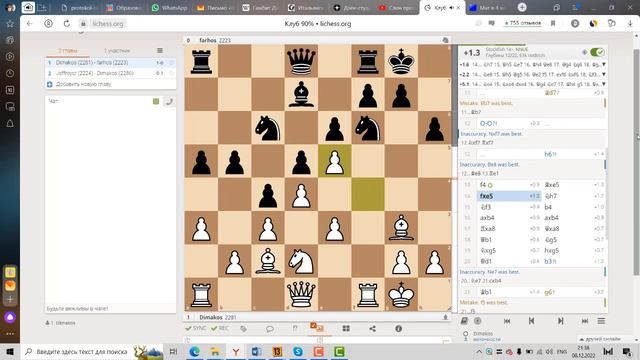Toggle the green chat note button
The height and width of the screenshot is (360, 640).
[156, 101]
